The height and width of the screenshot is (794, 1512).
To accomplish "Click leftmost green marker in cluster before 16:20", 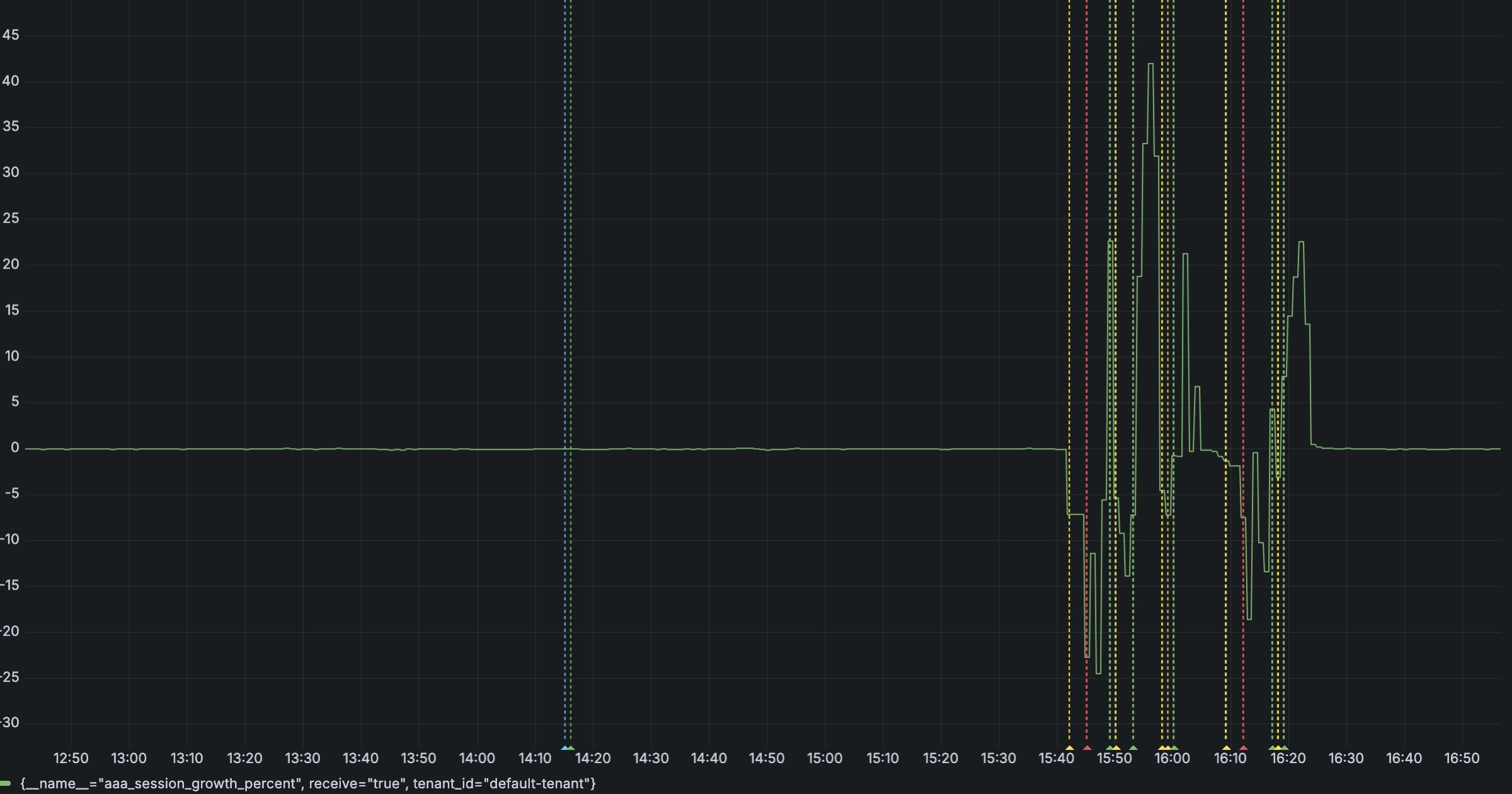I will (1271, 749).
